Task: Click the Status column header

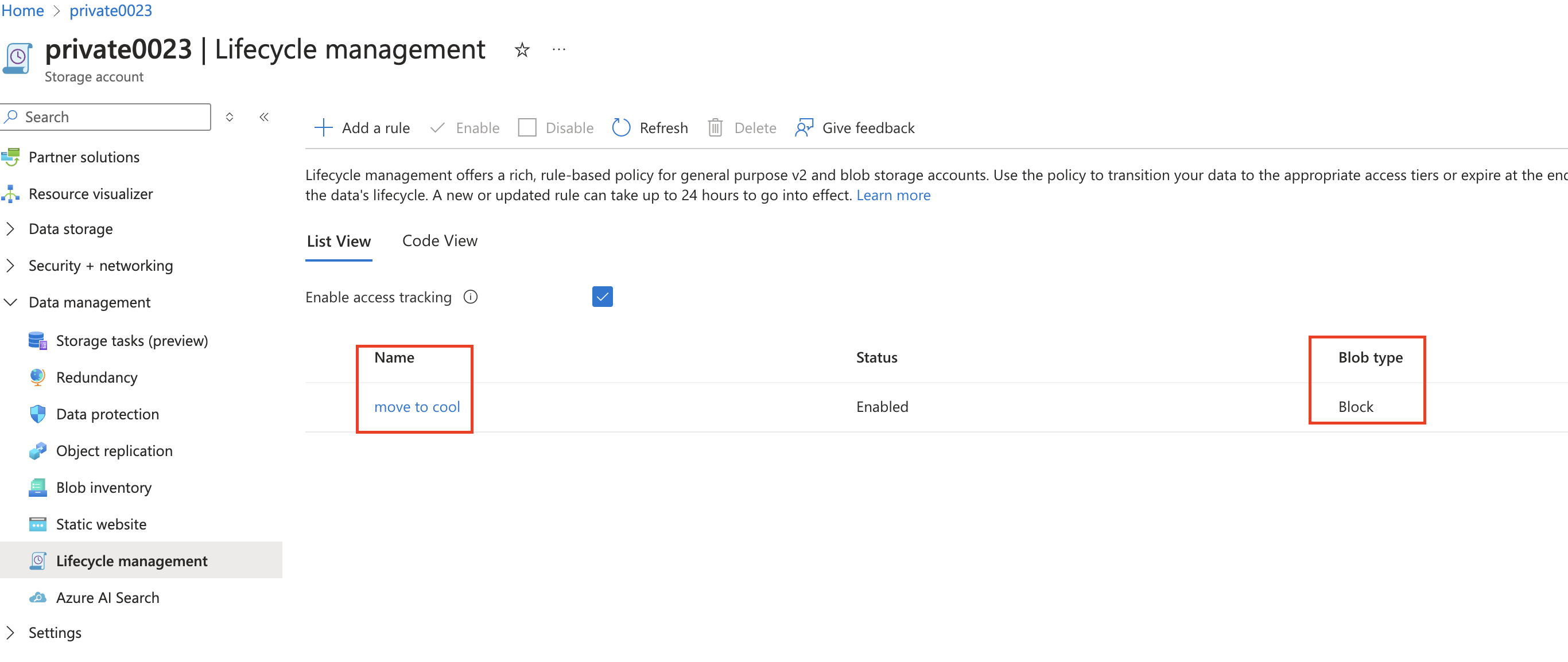Action: coord(876,357)
